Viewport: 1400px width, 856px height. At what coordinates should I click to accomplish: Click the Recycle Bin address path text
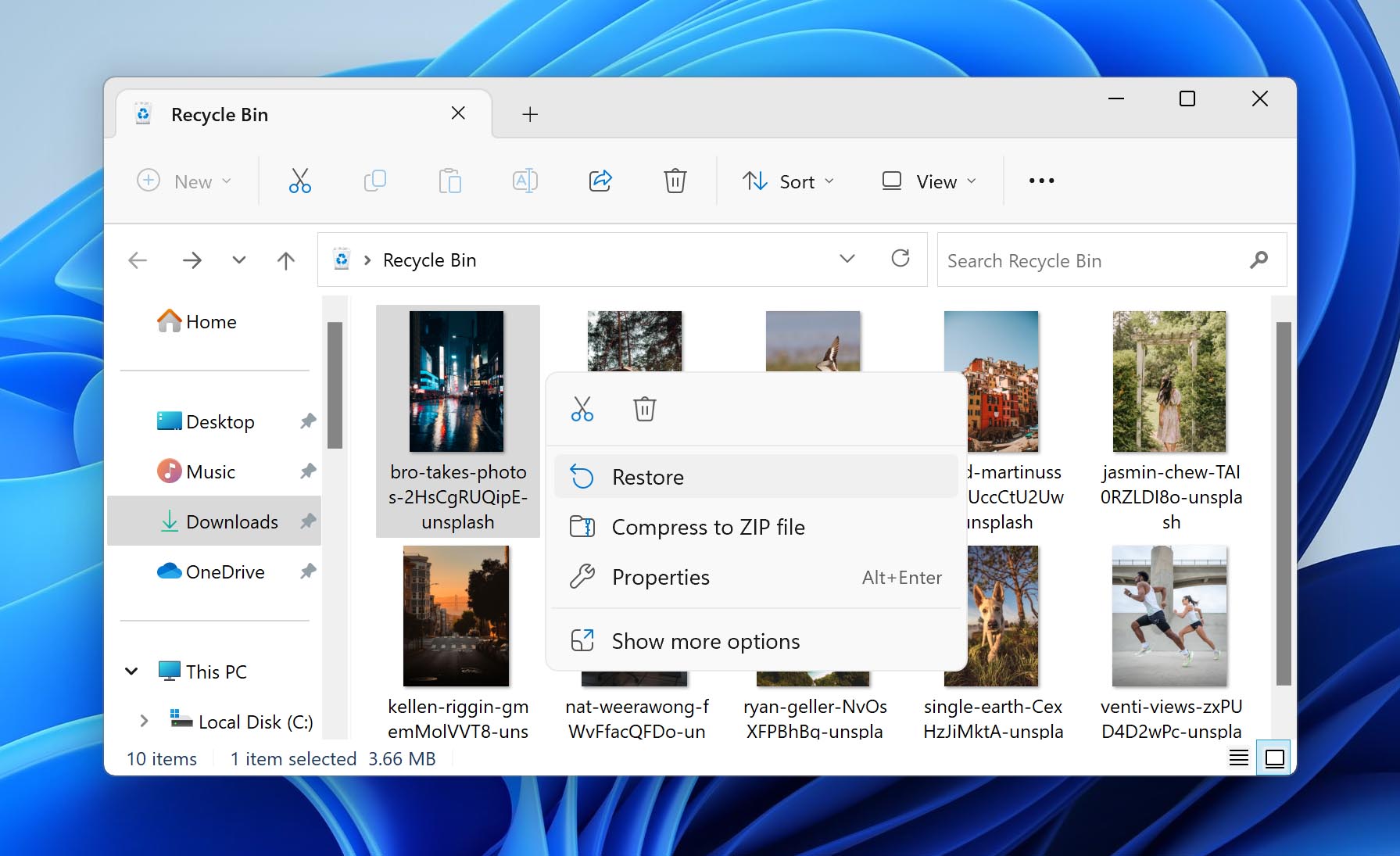pos(429,260)
